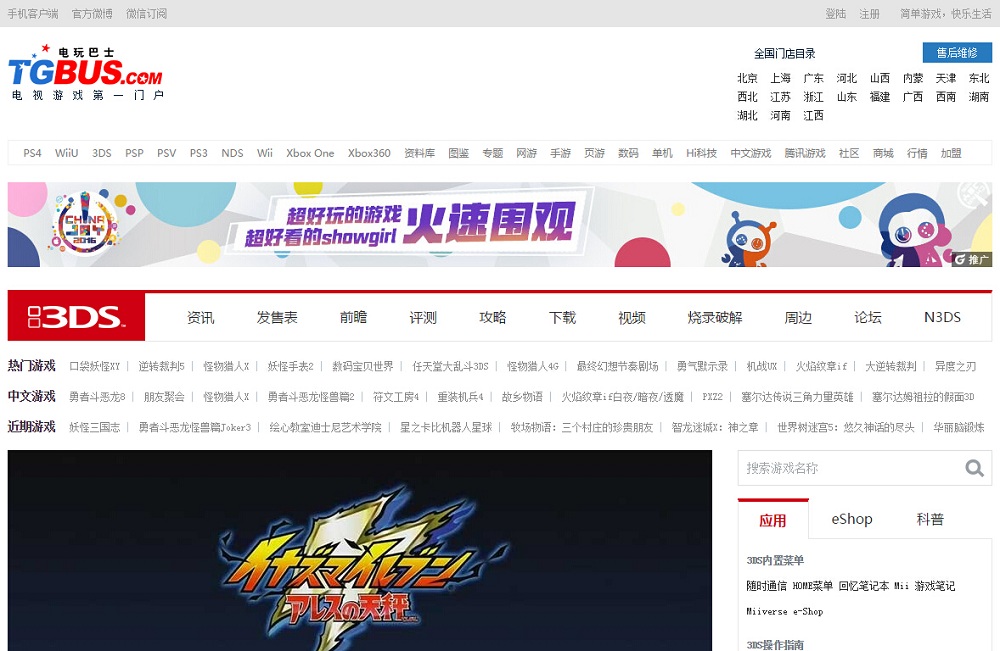This screenshot has width=1000, height=651.
Task: Open the PSP platform link
Action: (x=134, y=153)
